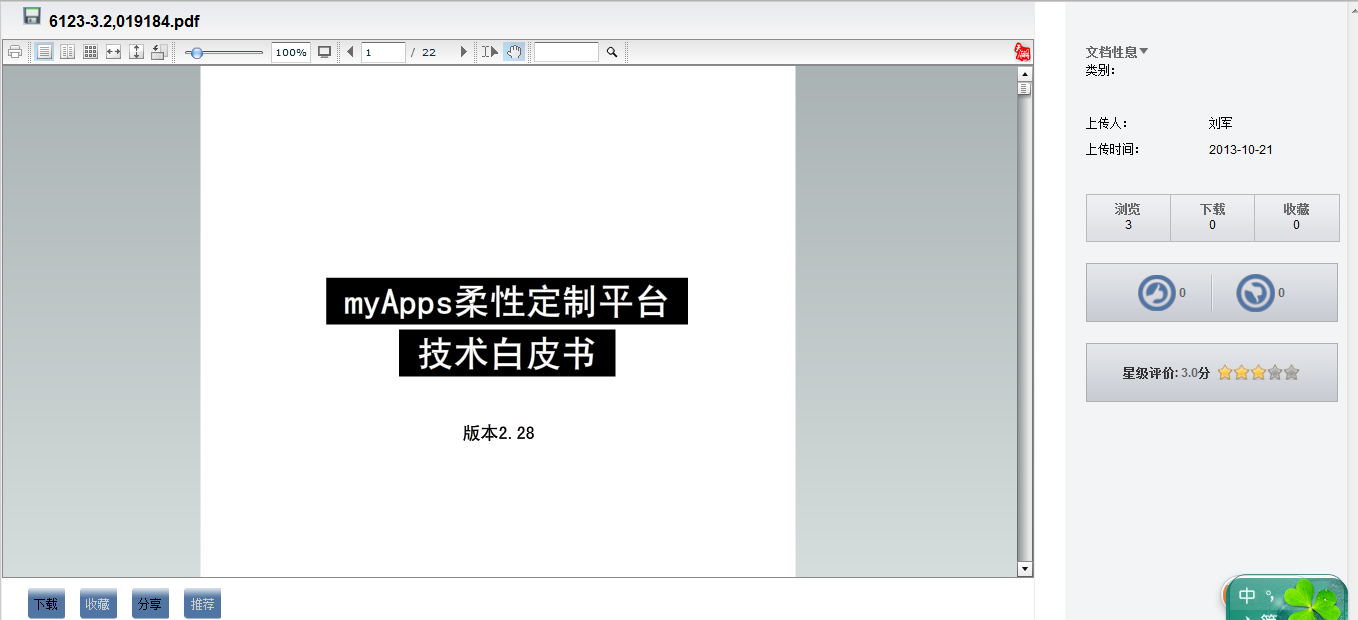The width and height of the screenshot is (1358, 620).
Task: Click the 技术白皮书 heading
Action: [x=507, y=353]
